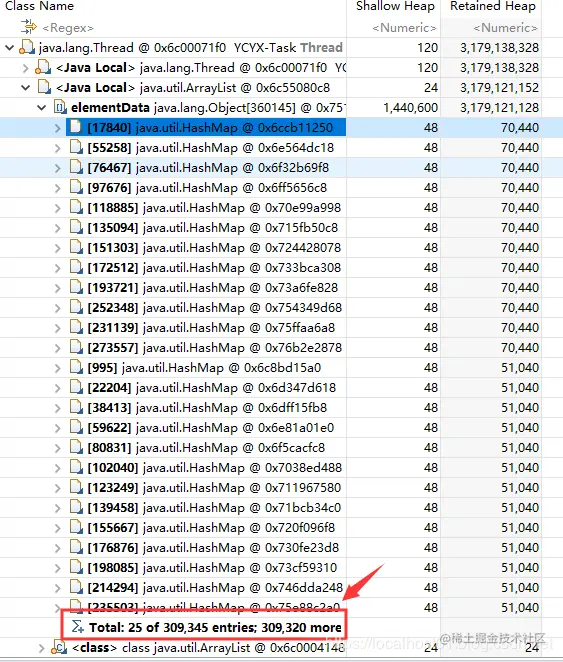Click the class icon of java.util.ArrayList

(59, 647)
